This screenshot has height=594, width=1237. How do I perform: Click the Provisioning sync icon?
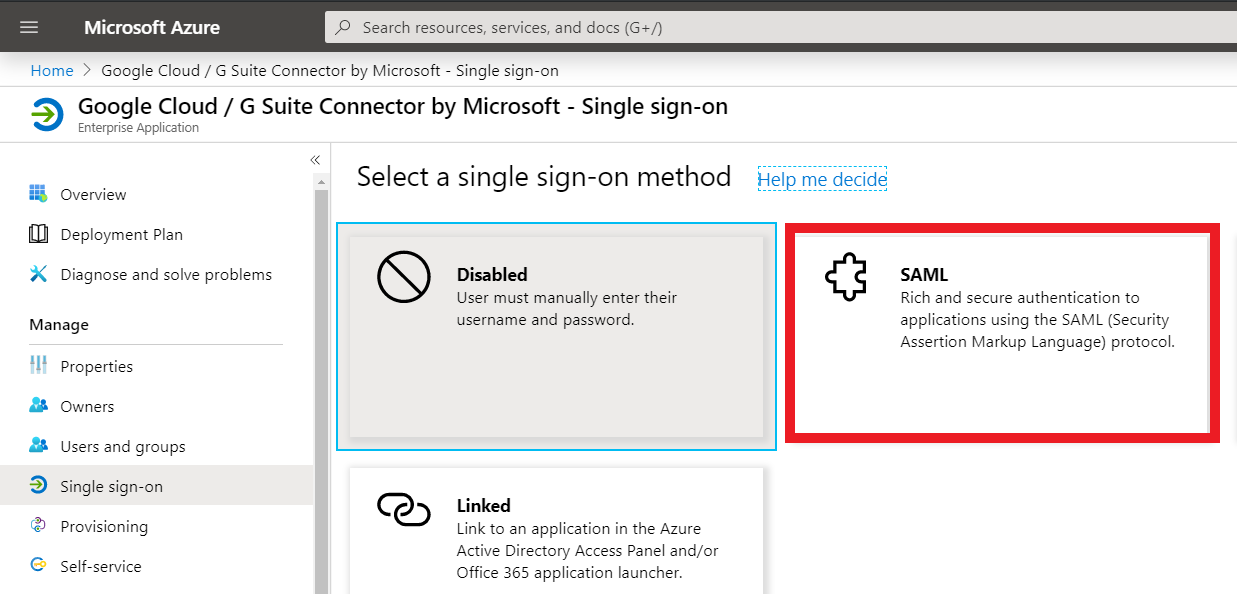tap(39, 526)
